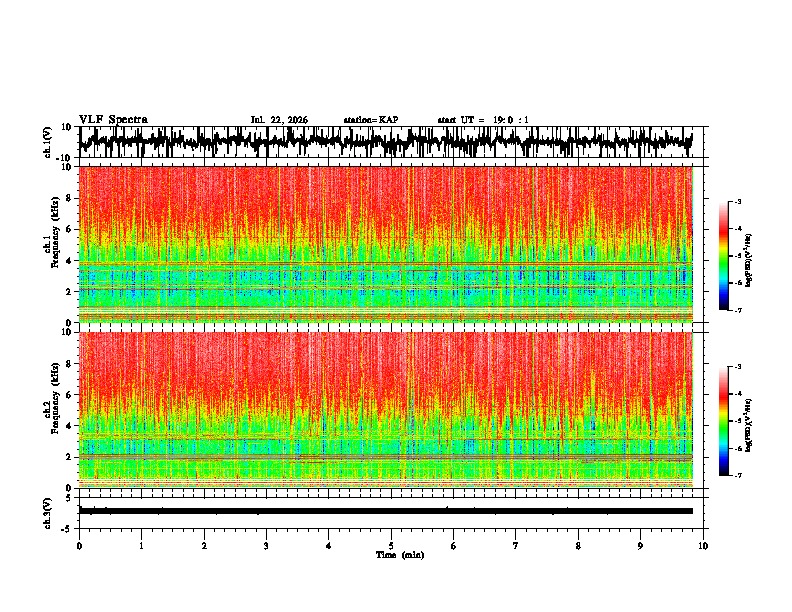Screen dimensions: 792x612
Task: Select the 10 minute tick label on time axis
Action: point(703,546)
